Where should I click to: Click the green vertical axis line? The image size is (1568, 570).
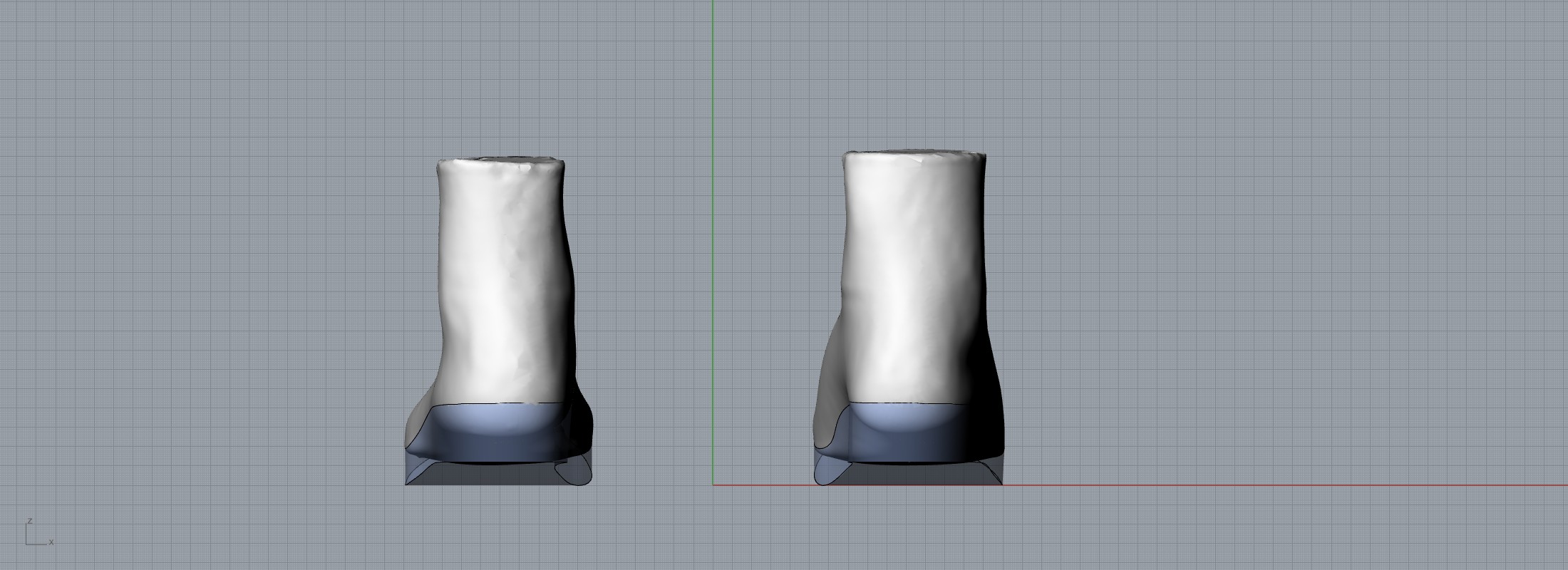[x=713, y=214]
